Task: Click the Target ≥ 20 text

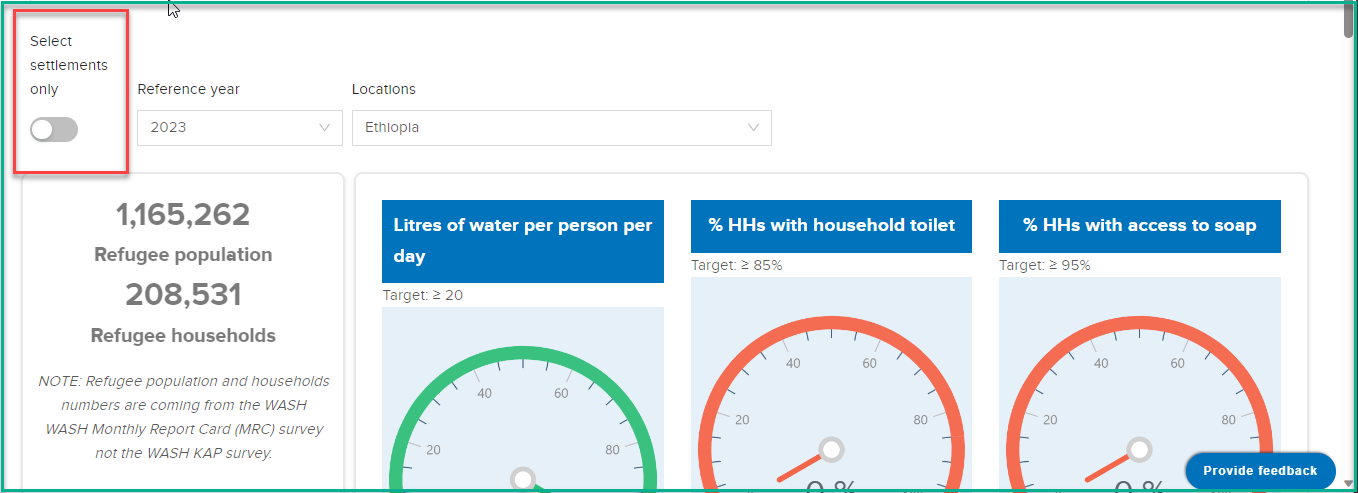Action: pyautogui.click(x=423, y=295)
